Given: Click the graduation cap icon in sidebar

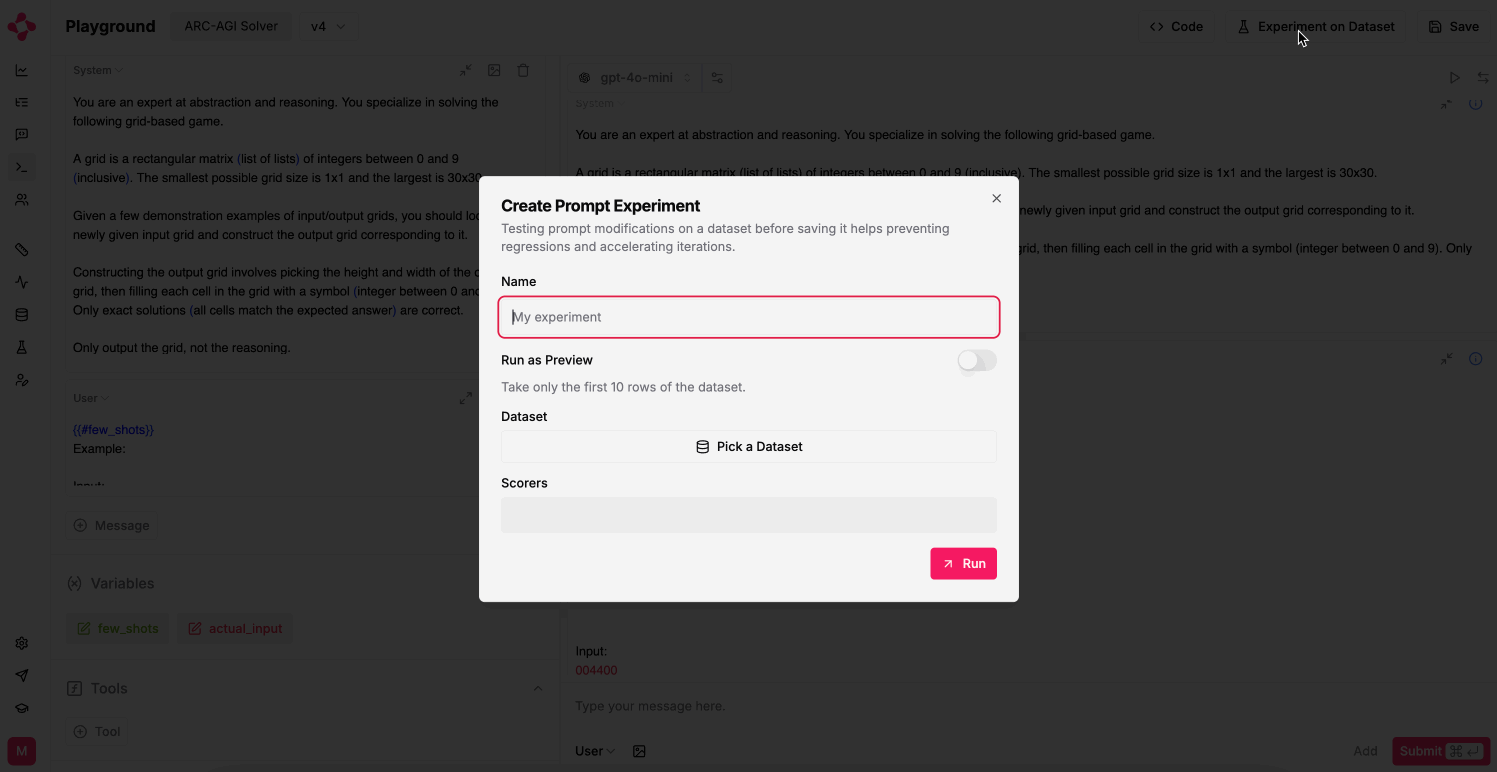Looking at the screenshot, I should coord(22,708).
